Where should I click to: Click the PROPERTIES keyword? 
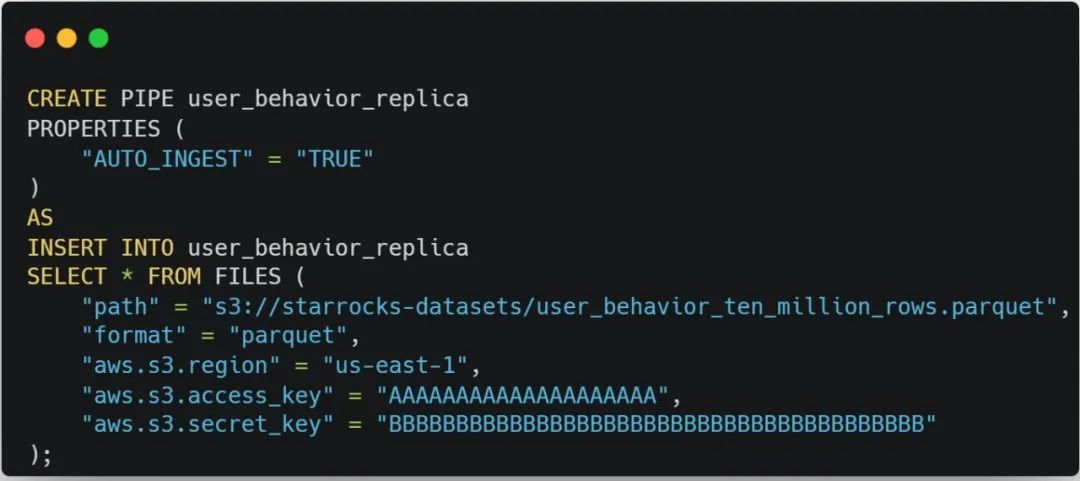(94, 129)
